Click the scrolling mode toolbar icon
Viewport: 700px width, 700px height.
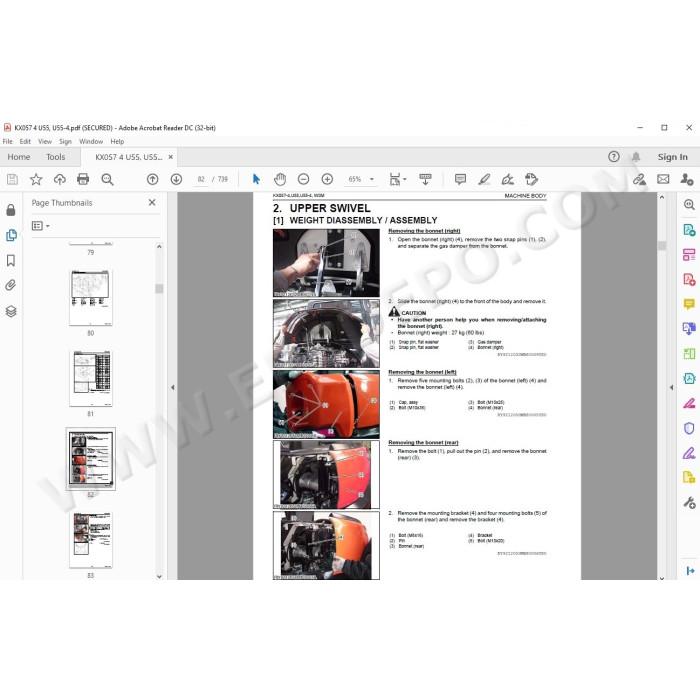coord(425,179)
